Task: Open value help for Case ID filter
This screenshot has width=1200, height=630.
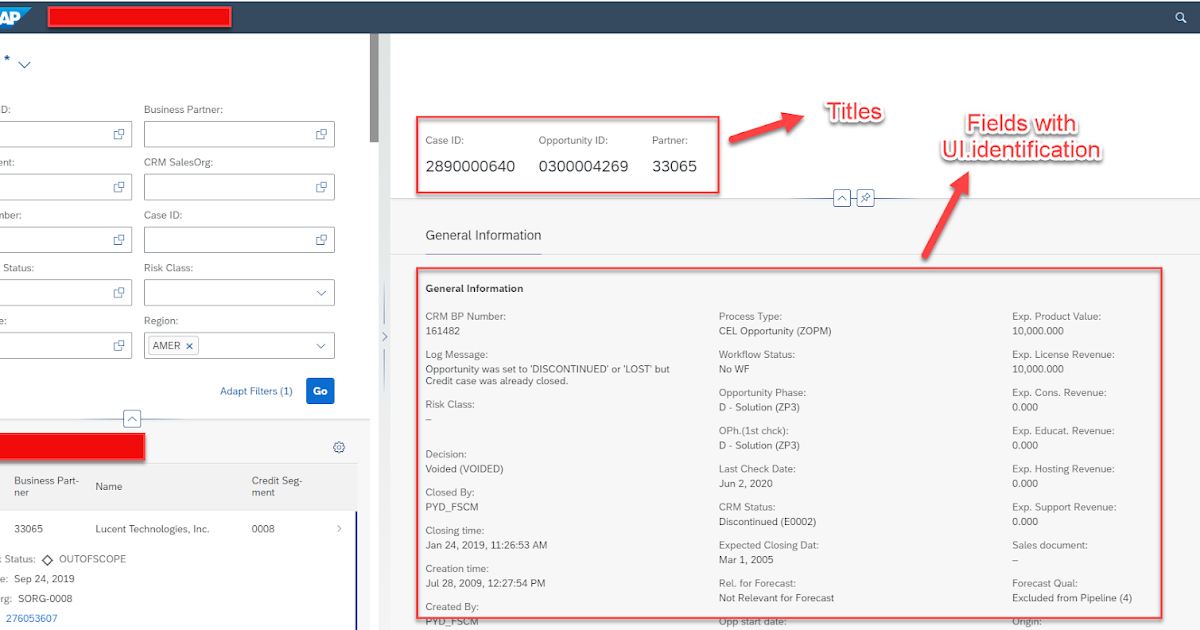Action: tap(321, 239)
